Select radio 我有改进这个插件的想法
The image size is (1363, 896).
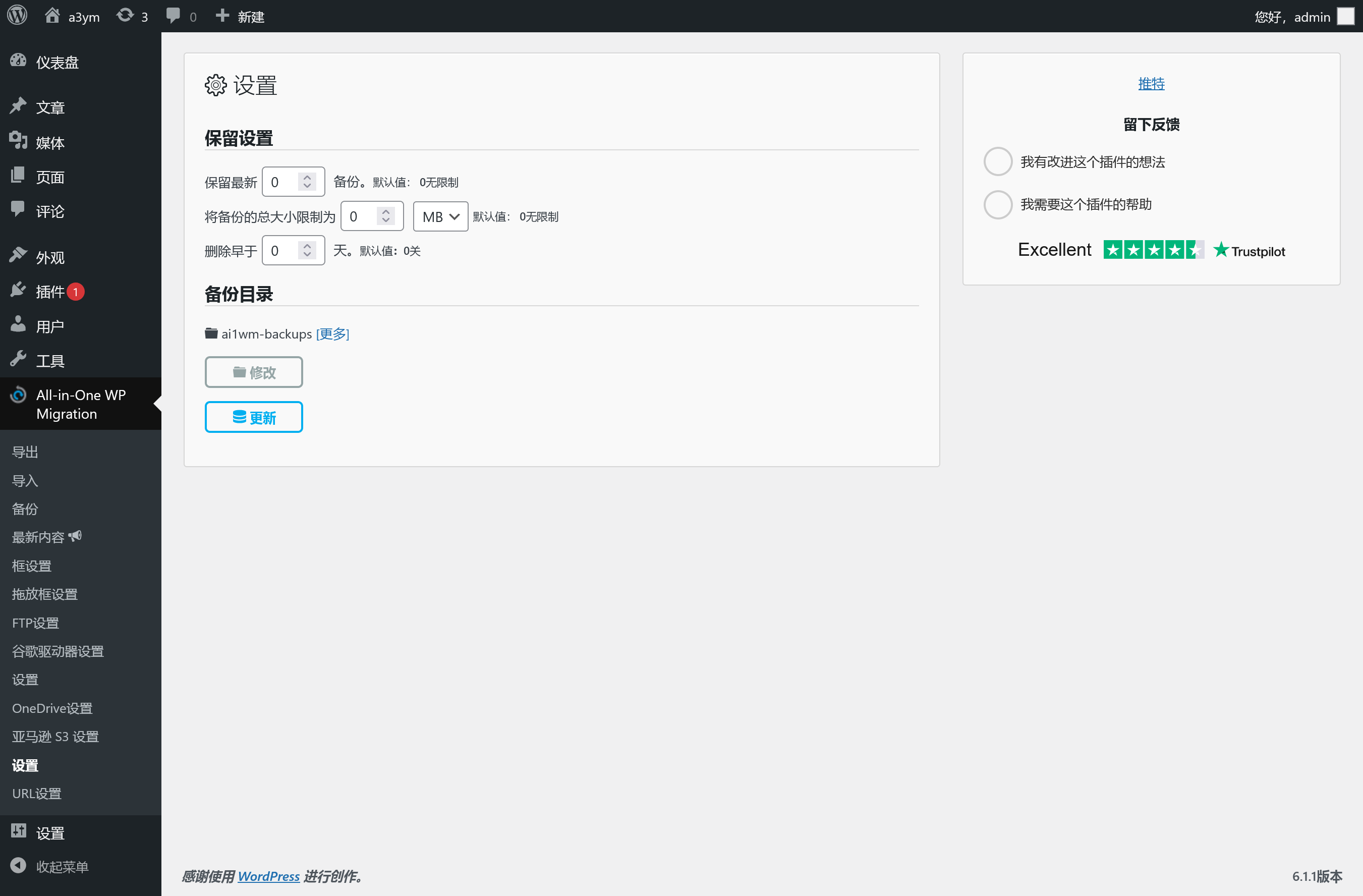[x=998, y=161]
